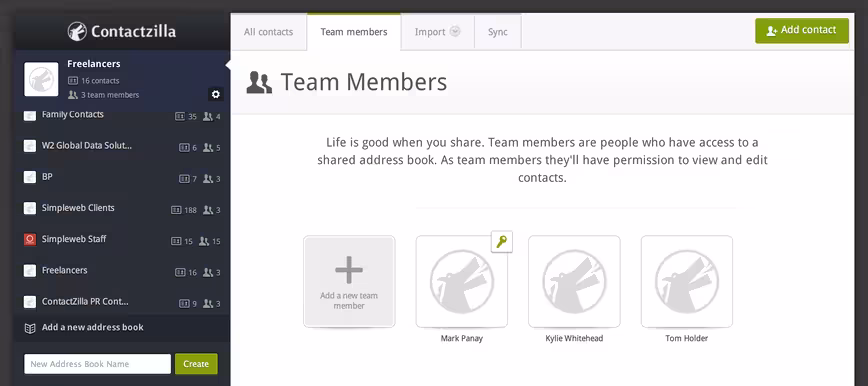This screenshot has width=868, height=386.
Task: Select the Team members tab
Action: click(x=354, y=32)
